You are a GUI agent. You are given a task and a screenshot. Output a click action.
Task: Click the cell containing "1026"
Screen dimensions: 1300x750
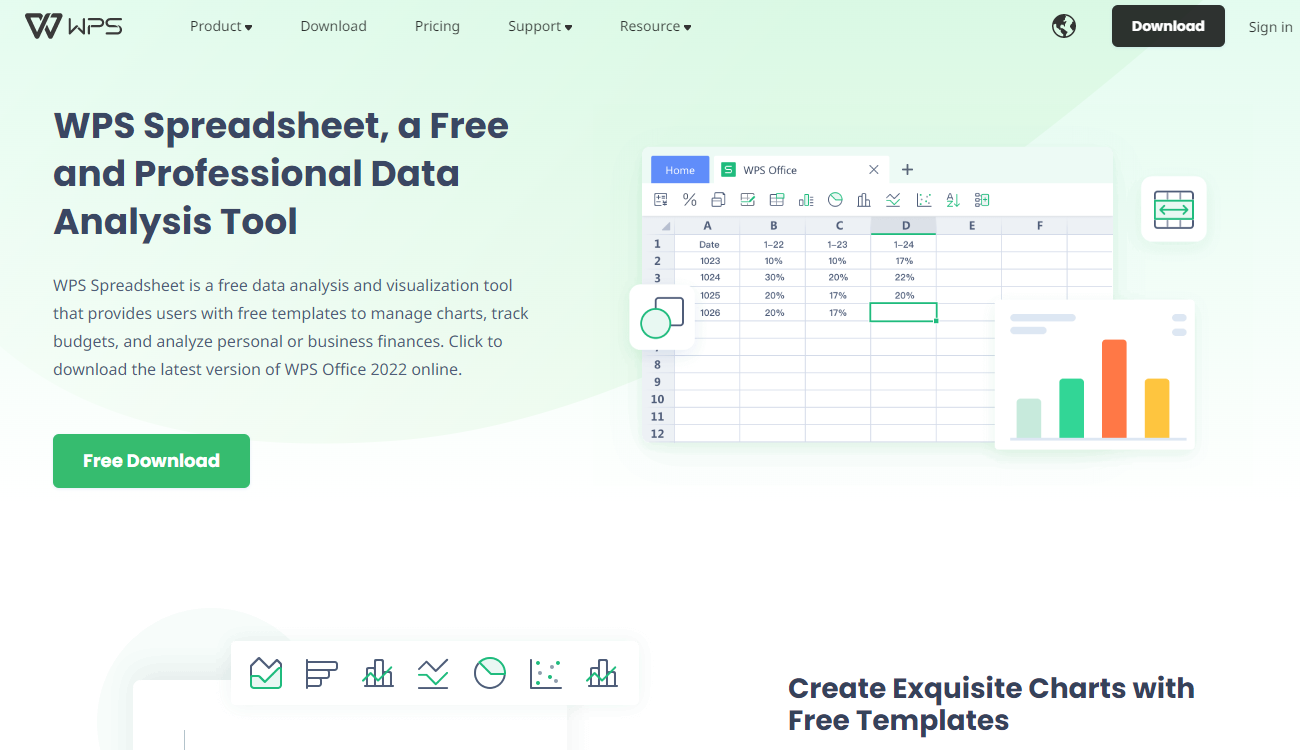(708, 313)
